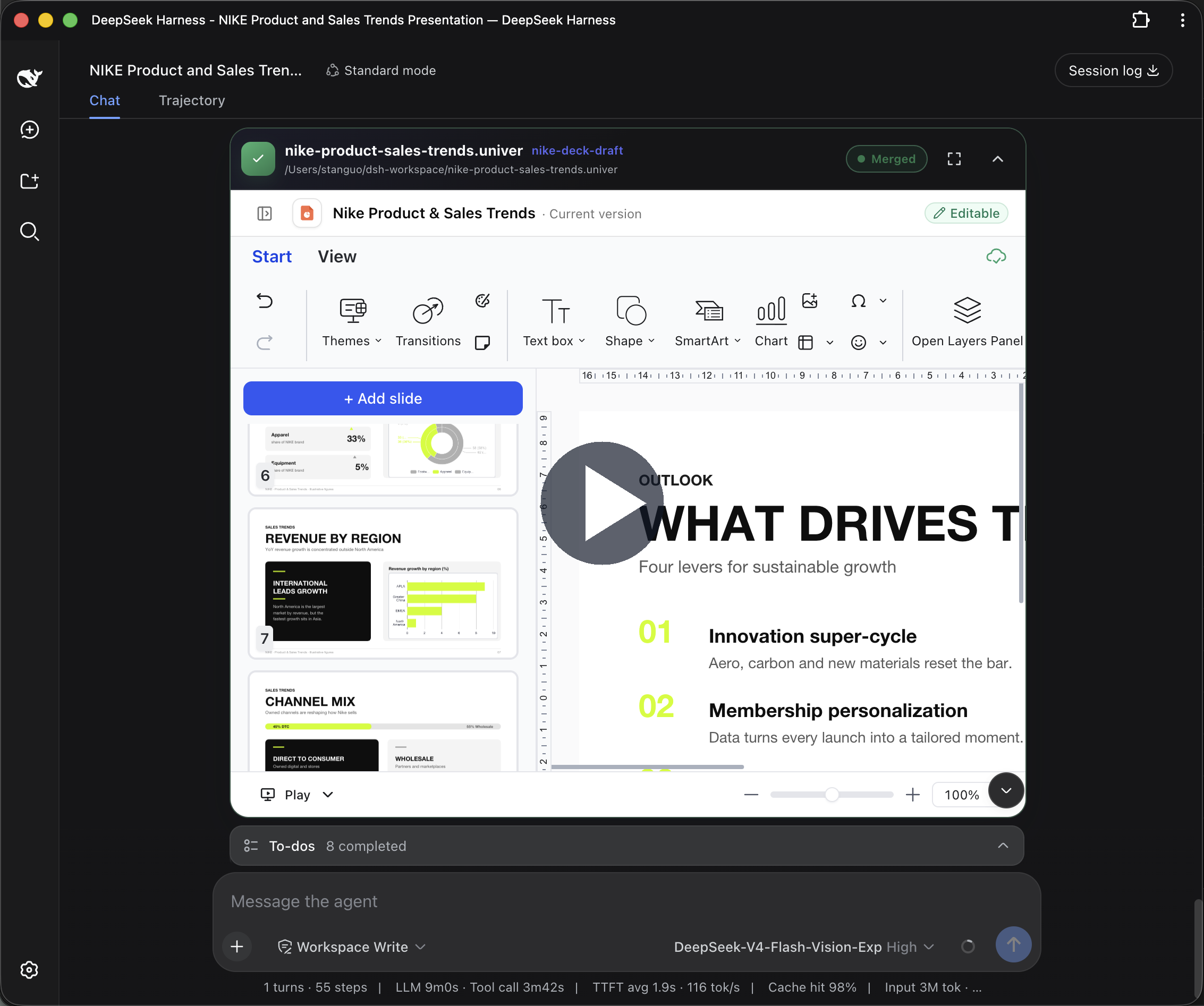Viewport: 1204px width, 1006px height.
Task: Open Layers Panel via the stack icon
Action: 967,310
